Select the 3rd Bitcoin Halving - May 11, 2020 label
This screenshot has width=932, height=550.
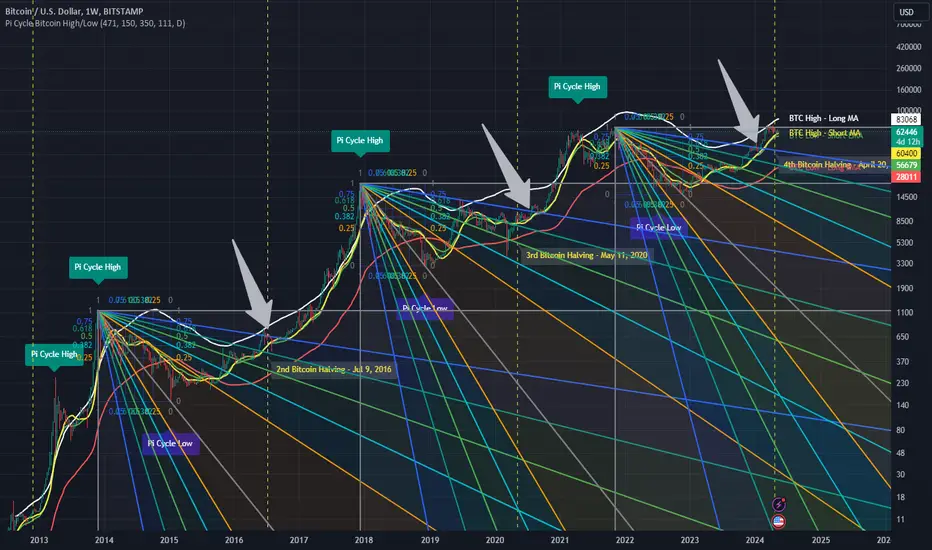(x=587, y=255)
